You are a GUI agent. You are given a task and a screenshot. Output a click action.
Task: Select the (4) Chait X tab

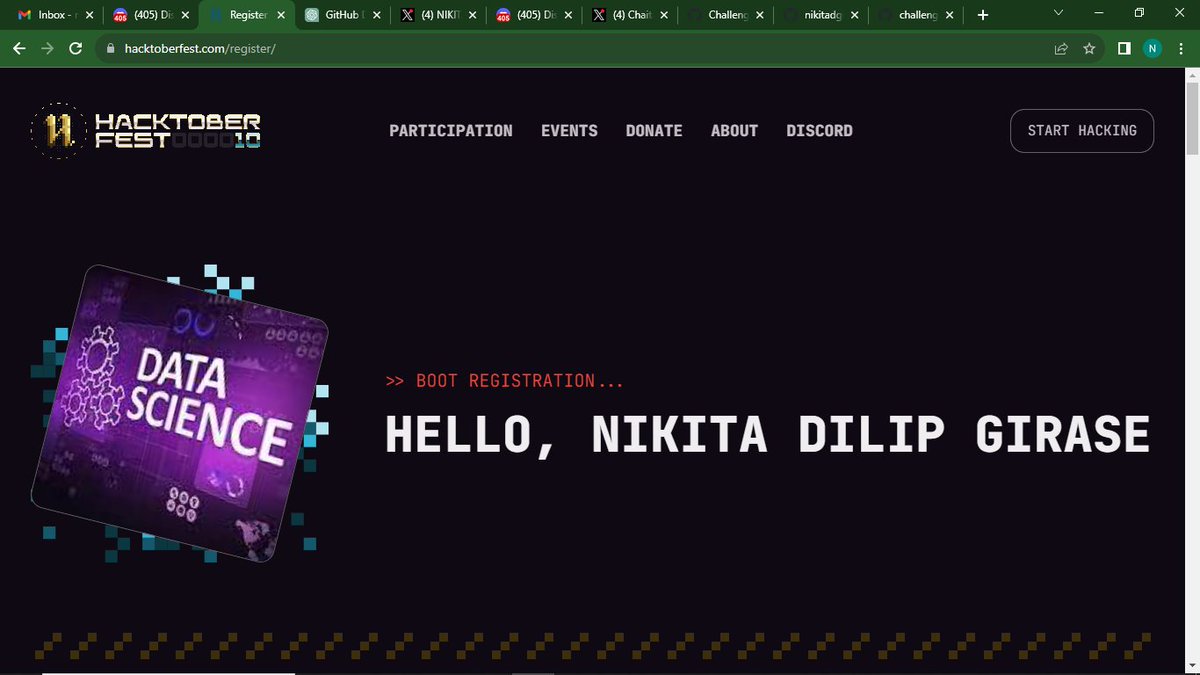tap(631, 15)
